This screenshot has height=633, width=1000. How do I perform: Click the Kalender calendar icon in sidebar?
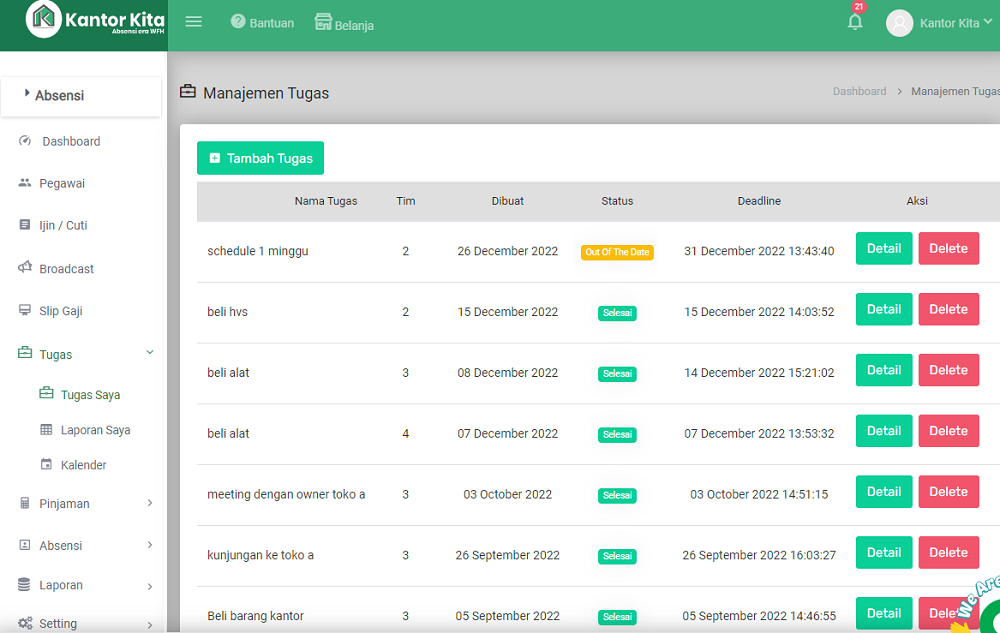click(46, 465)
